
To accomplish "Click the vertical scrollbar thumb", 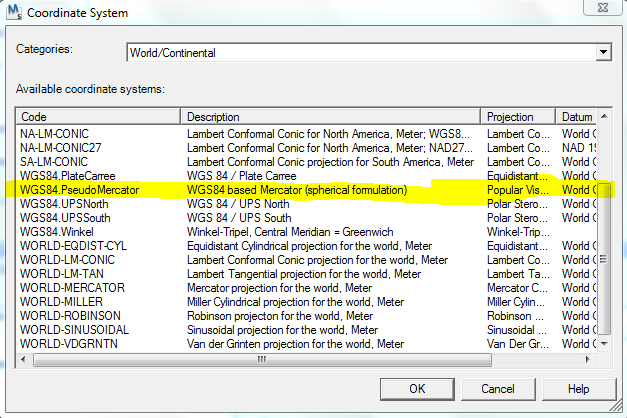I will 604,258.
